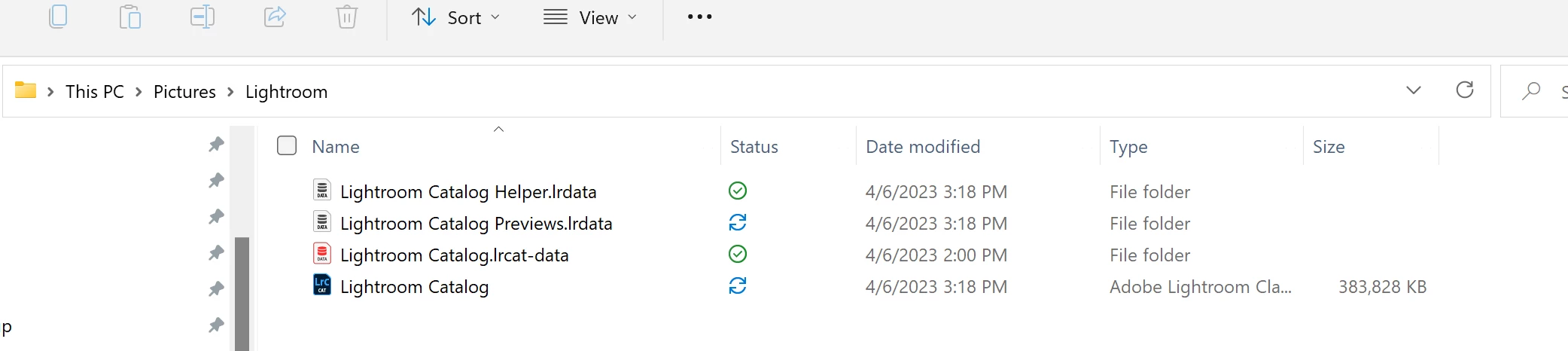Open the See more ellipsis menu
The height and width of the screenshot is (351, 1568).
point(699,17)
